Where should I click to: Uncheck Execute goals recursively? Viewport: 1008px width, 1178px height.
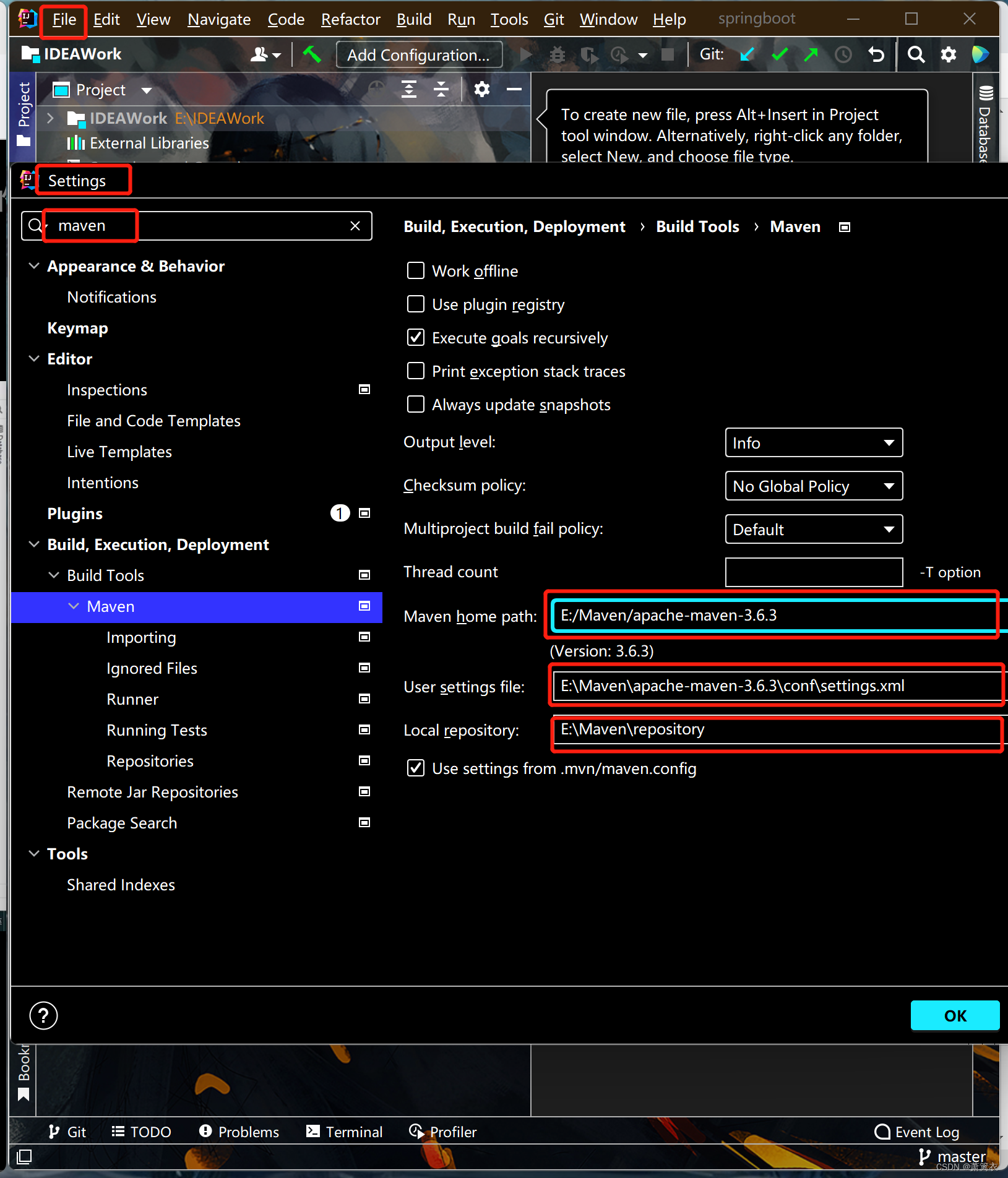(416, 337)
